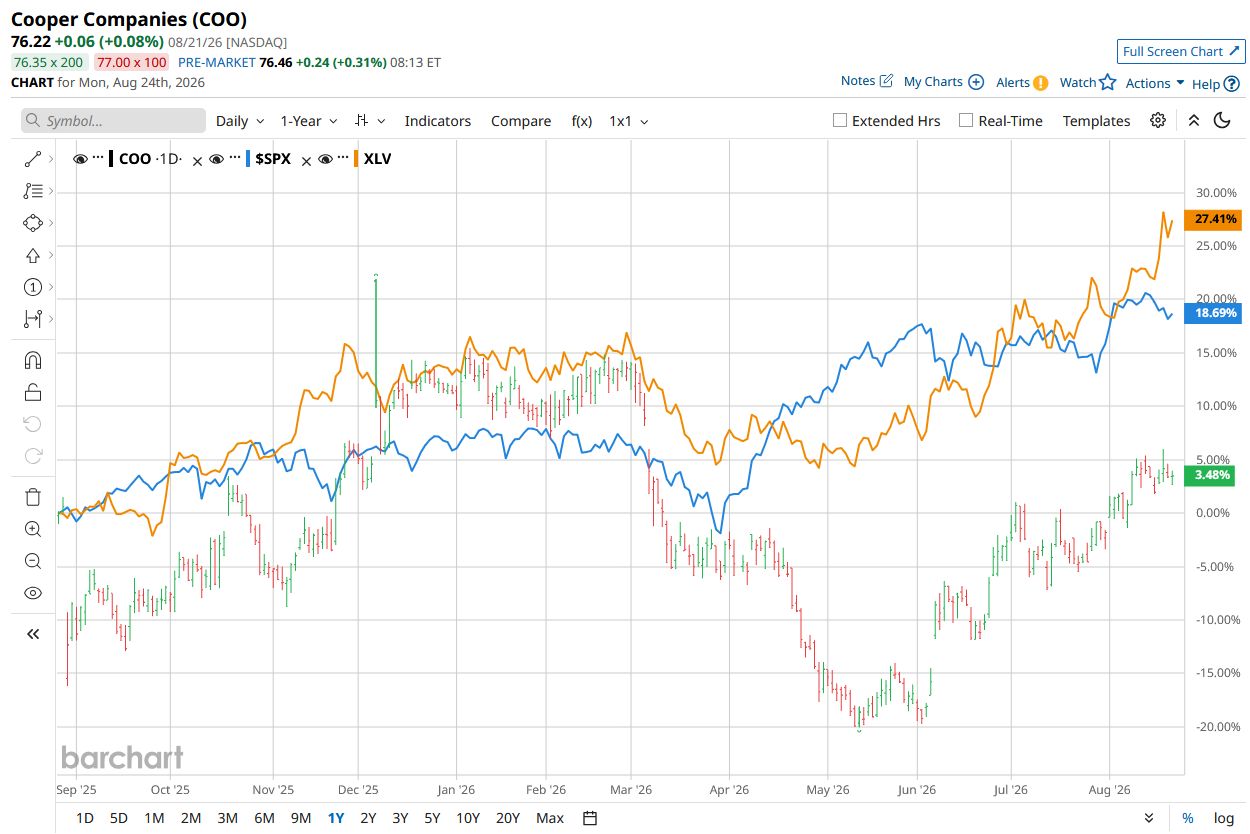Screen dimensions: 1250x834
Task: Lock all drawings with padlock icon
Action: coord(32,392)
